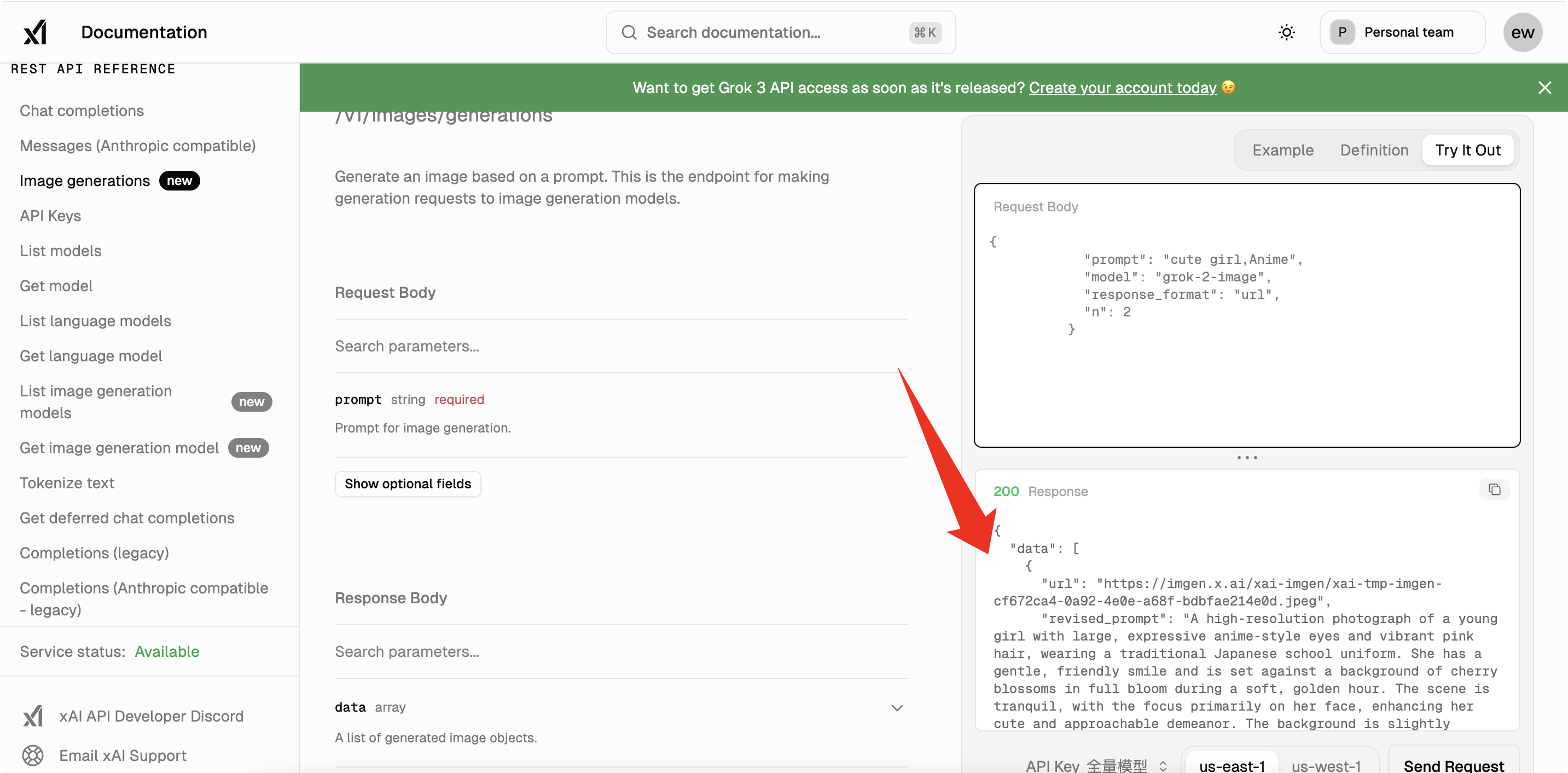Viewport: 1568px width, 773px height.
Task: Click inside the Request Body JSON editor
Action: coord(1247,315)
